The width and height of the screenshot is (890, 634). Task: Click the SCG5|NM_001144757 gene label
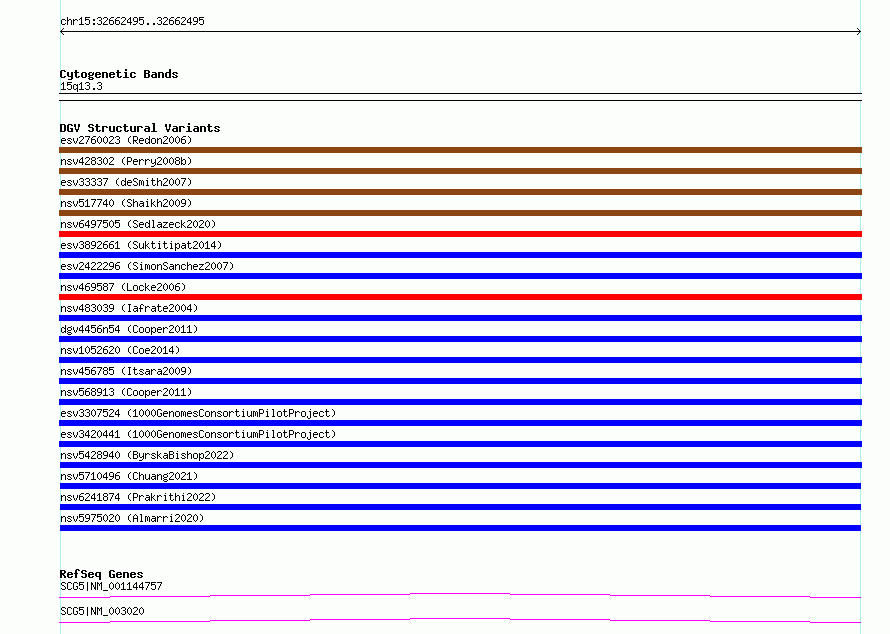click(x=111, y=586)
